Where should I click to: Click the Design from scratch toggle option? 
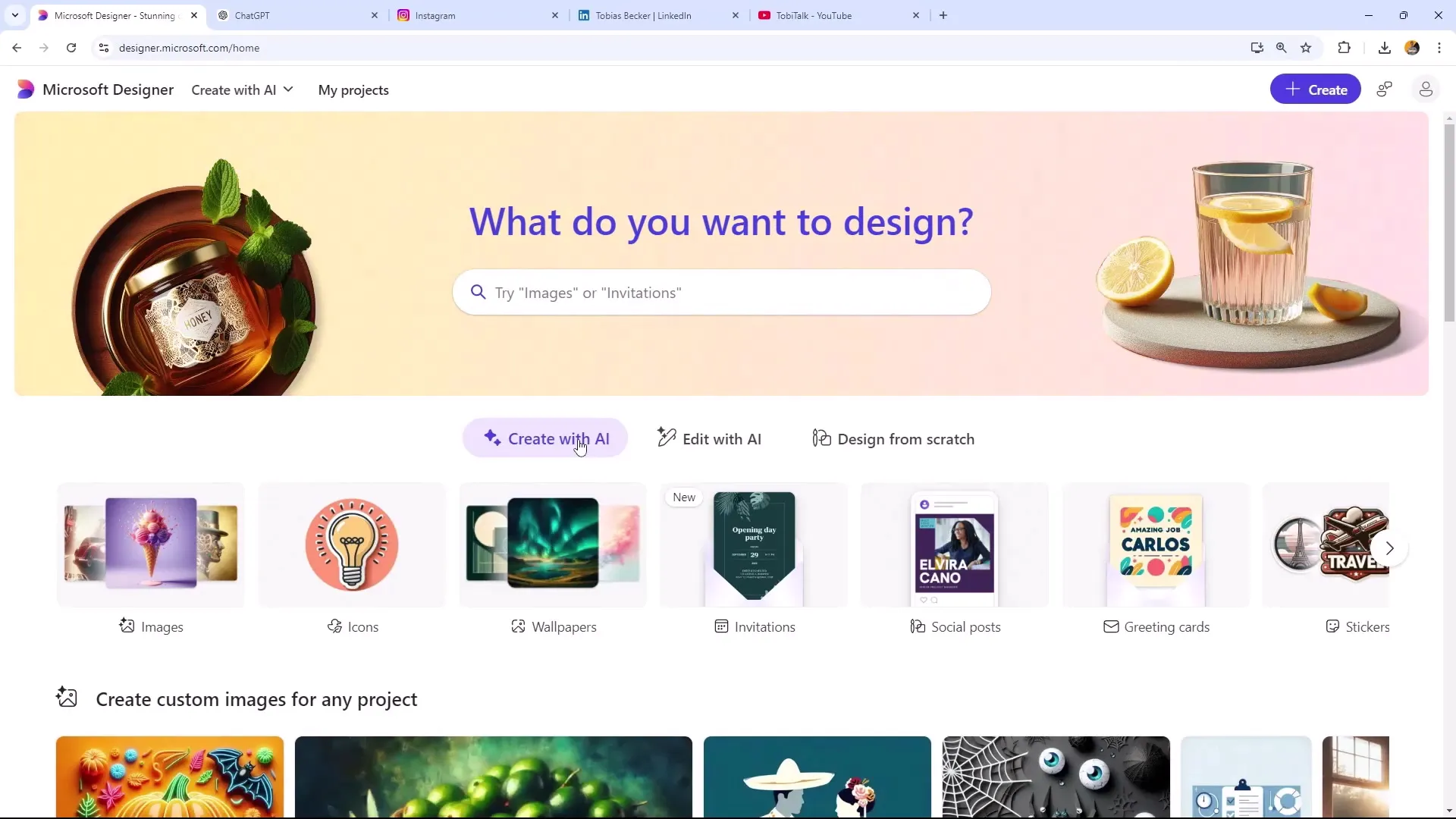pyautogui.click(x=893, y=438)
